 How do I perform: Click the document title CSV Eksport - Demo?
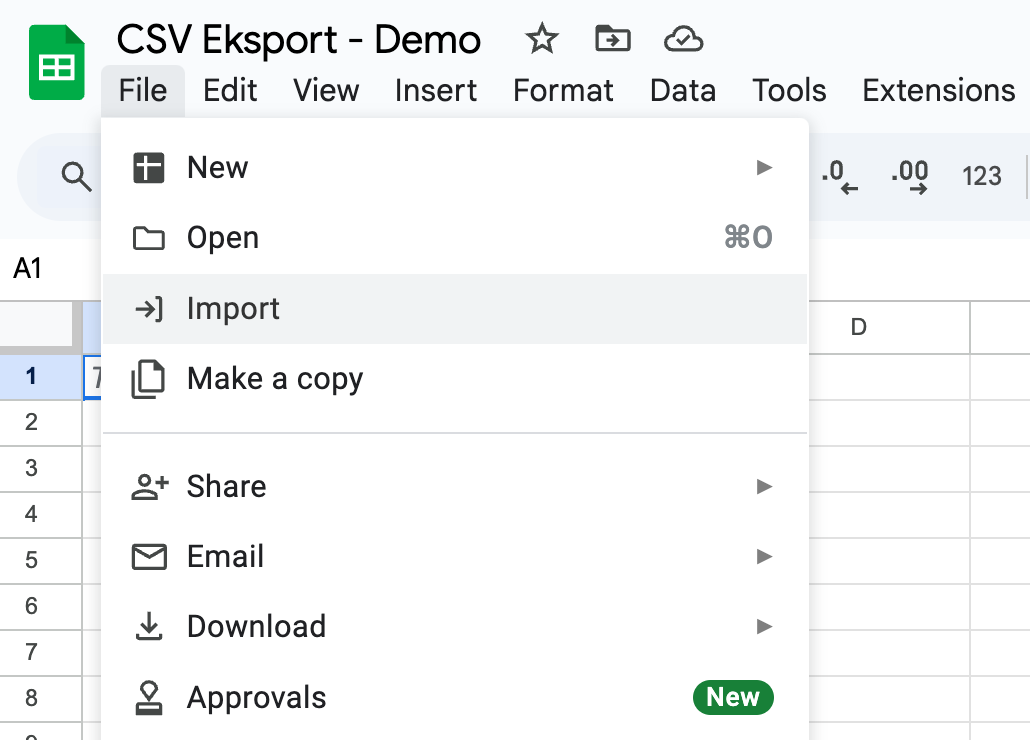pos(299,39)
